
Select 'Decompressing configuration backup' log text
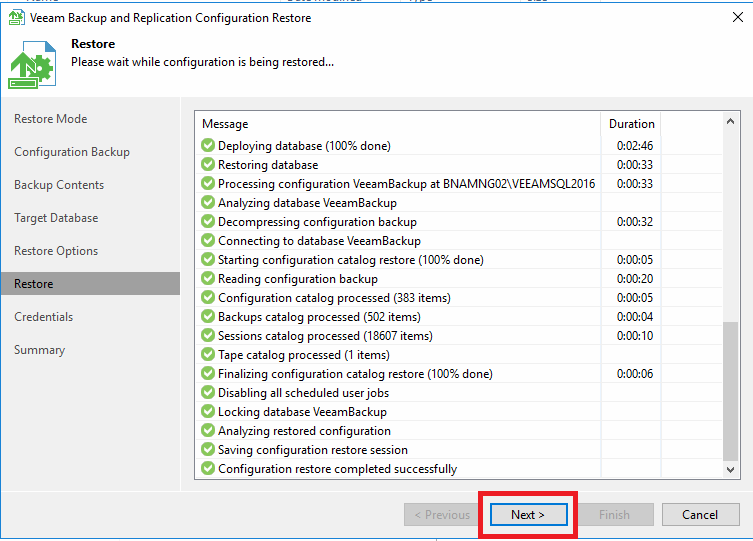(x=317, y=222)
